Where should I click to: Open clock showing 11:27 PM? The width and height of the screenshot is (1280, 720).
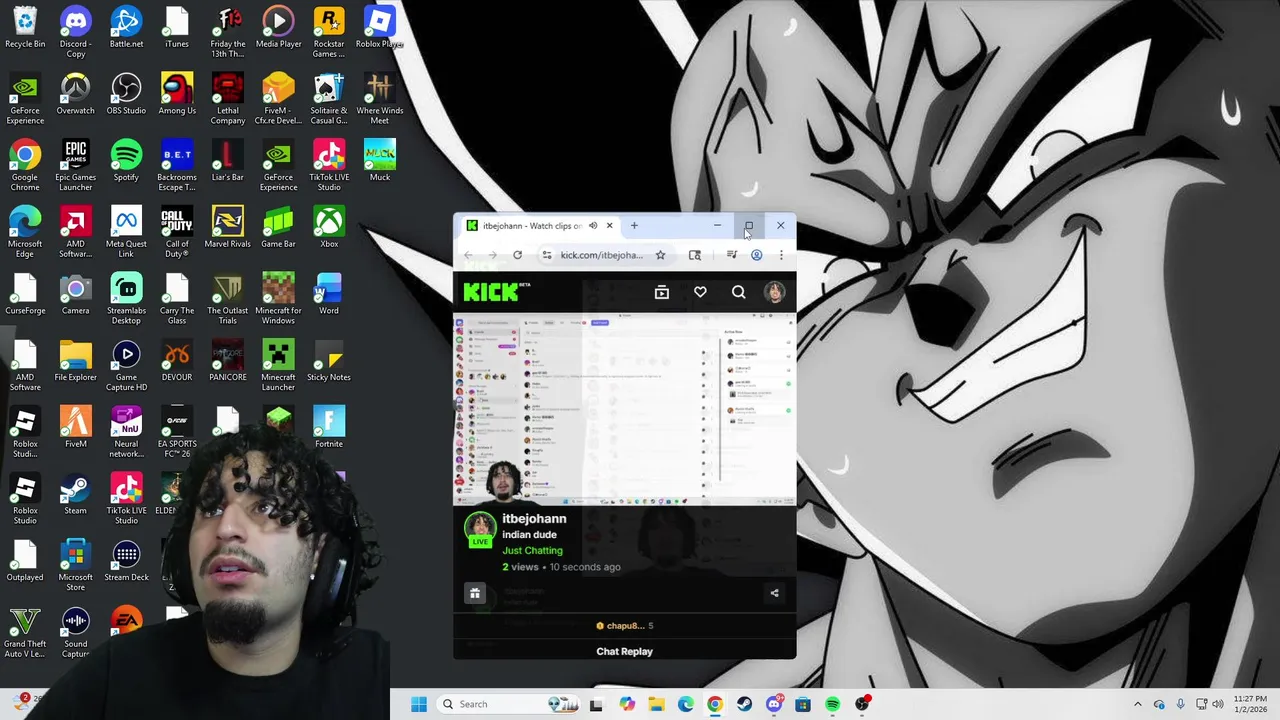1250,704
